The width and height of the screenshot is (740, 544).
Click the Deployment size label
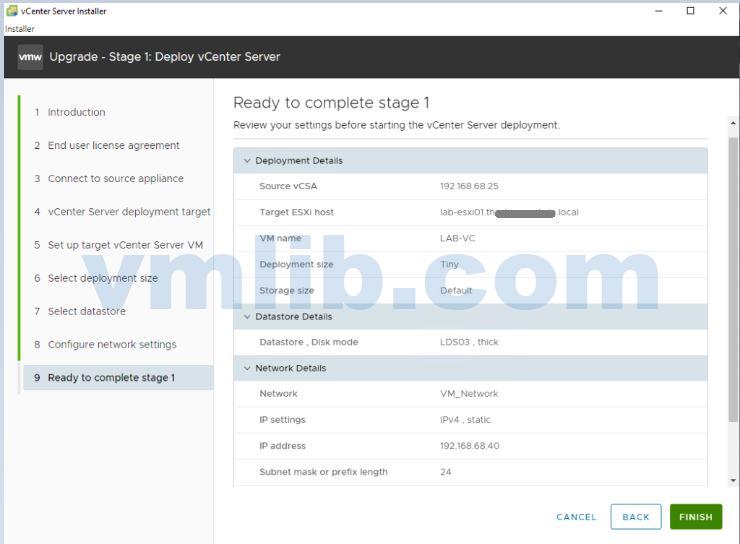pos(296,264)
